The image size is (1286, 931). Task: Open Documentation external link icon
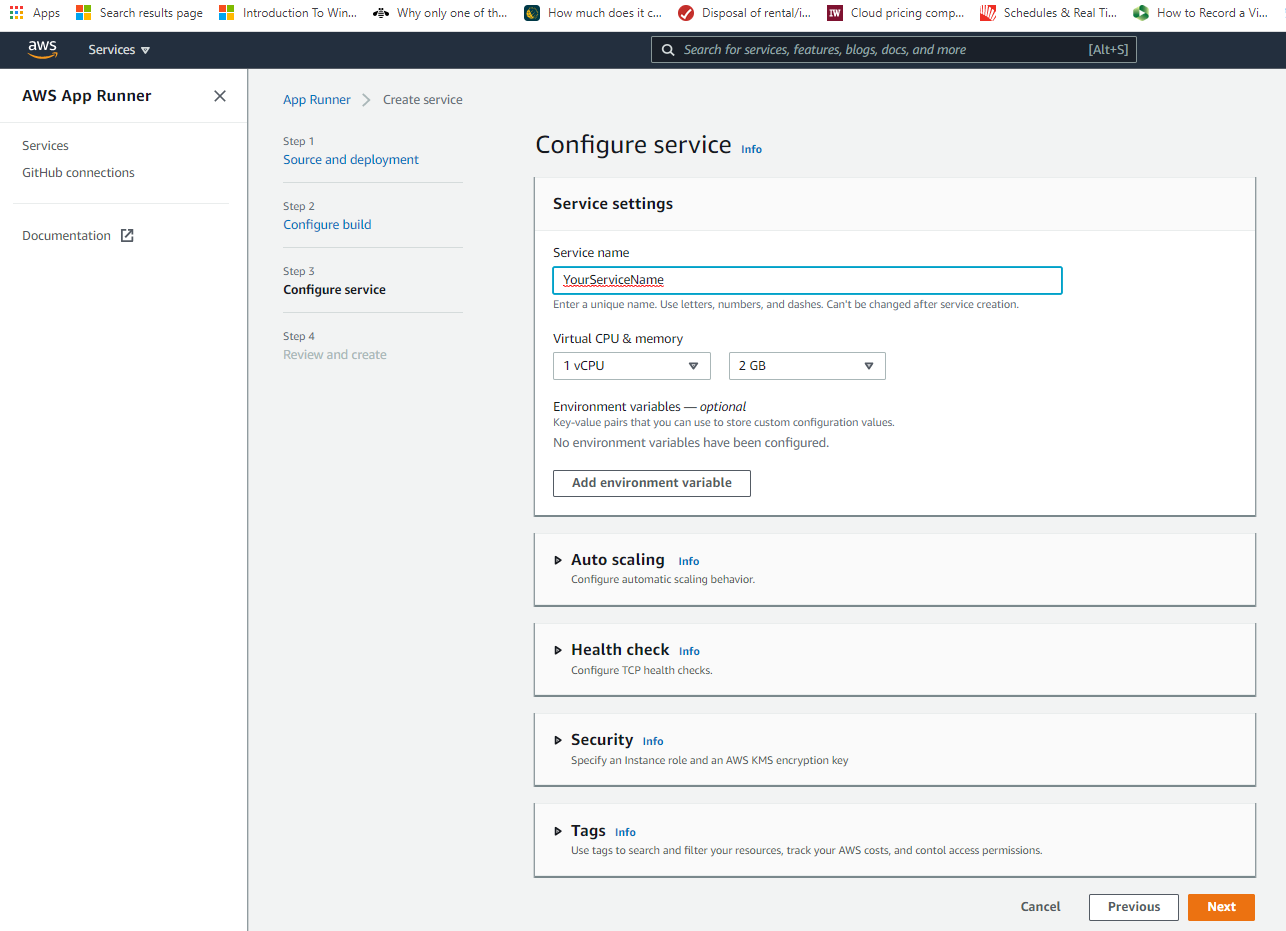tap(127, 236)
